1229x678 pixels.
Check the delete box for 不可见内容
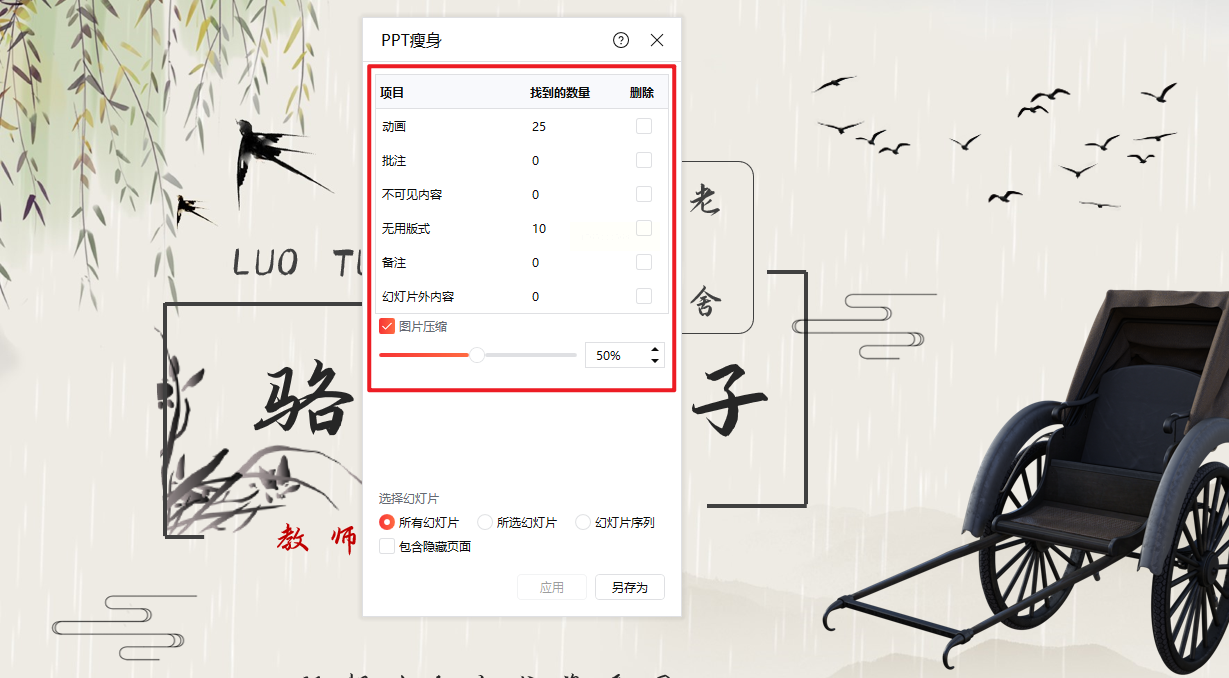[x=644, y=194]
